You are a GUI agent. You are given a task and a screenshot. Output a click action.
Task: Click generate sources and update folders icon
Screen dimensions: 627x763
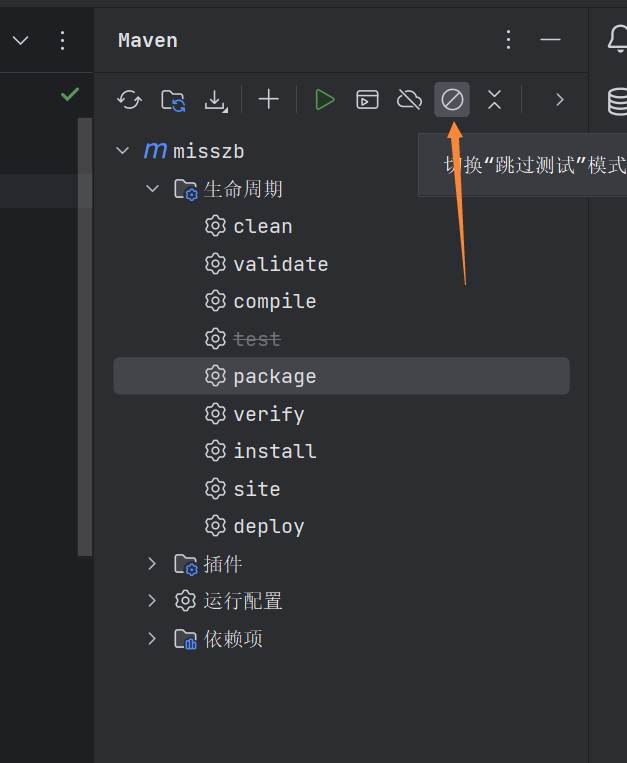point(173,100)
